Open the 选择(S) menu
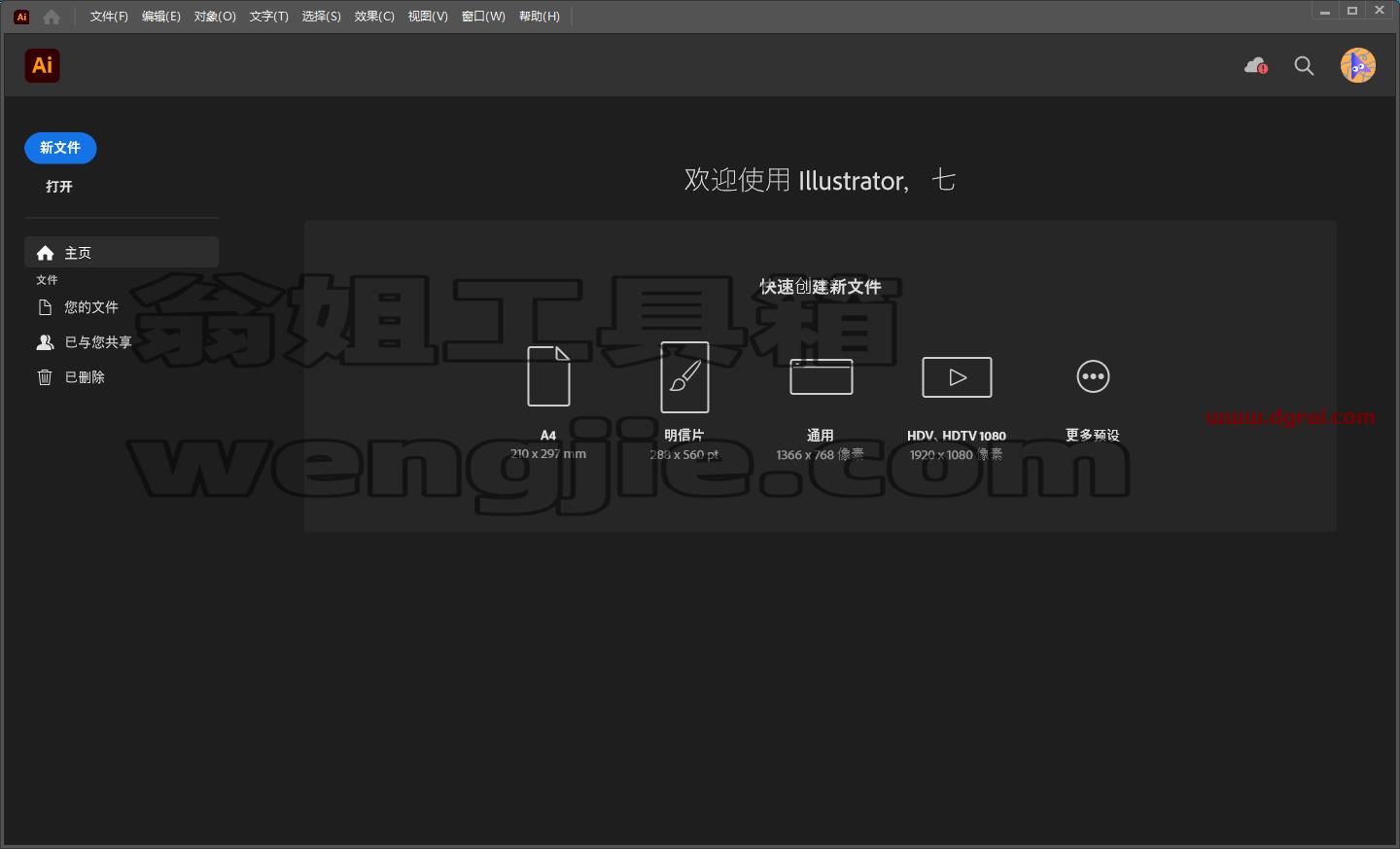This screenshot has height=849, width=1400. coord(322,17)
